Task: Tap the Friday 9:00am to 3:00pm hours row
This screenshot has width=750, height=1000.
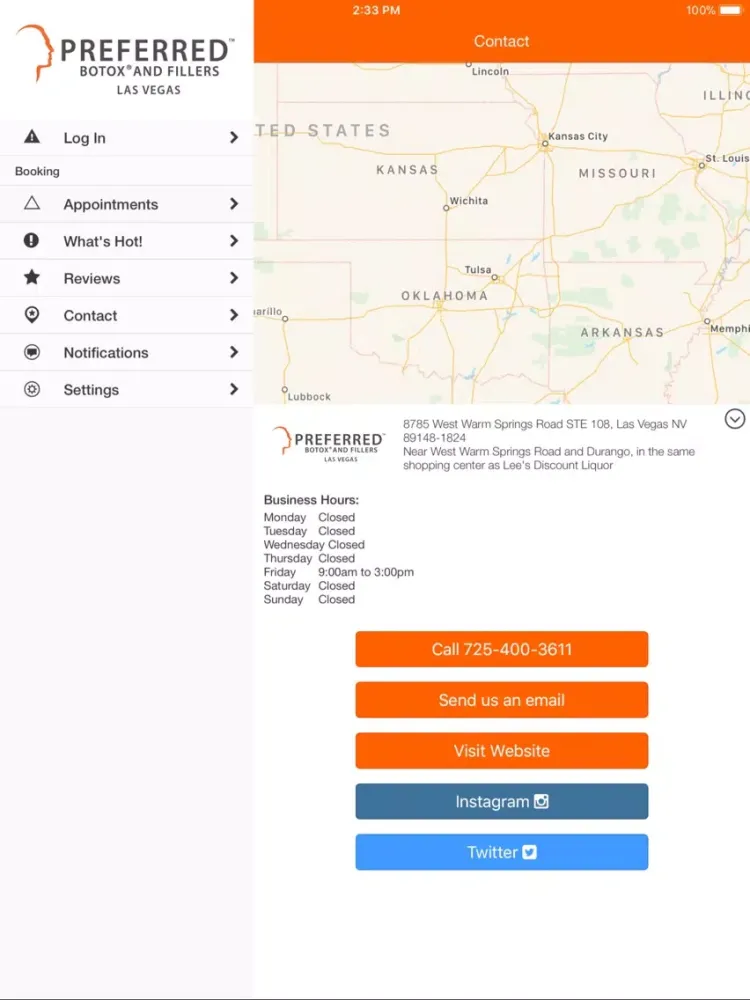Action: 339,572
